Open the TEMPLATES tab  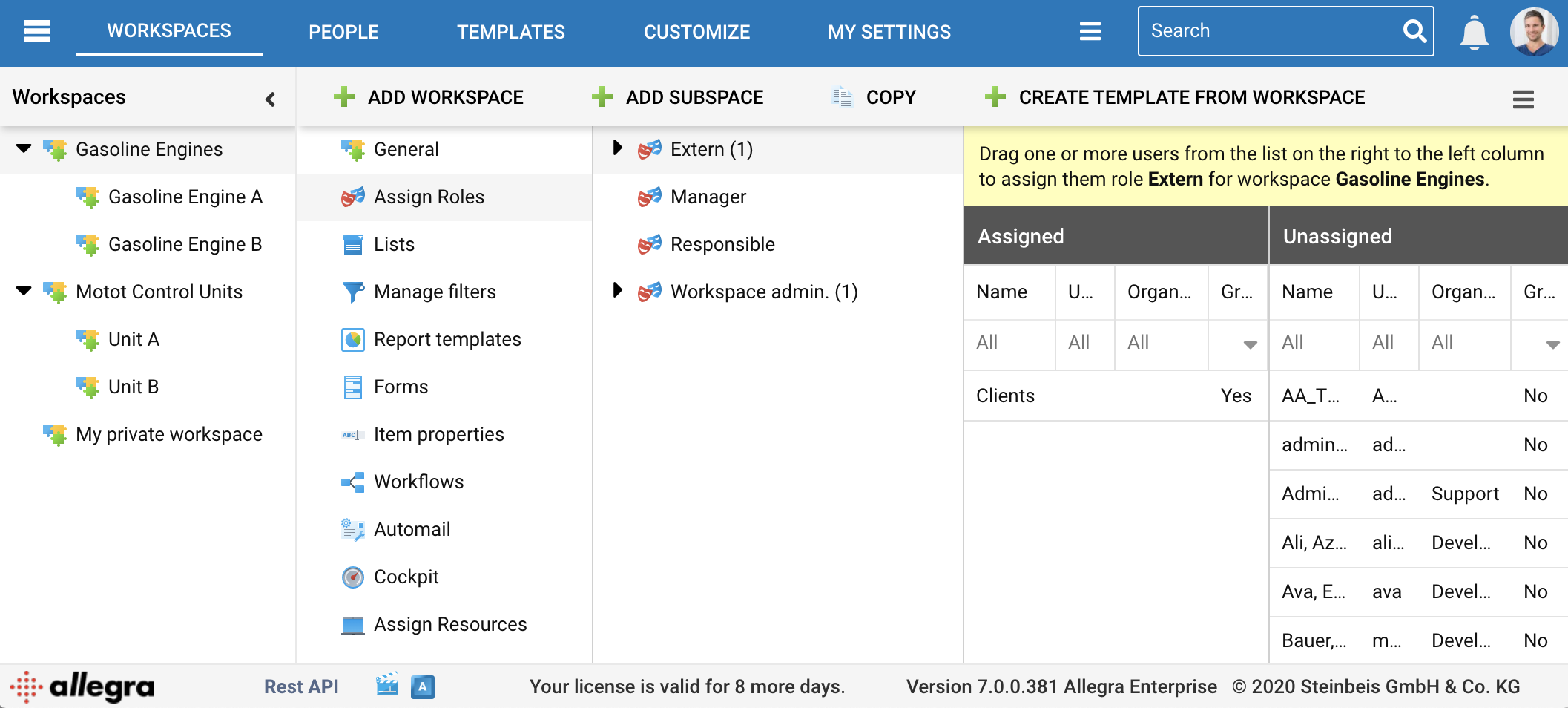coord(510,32)
